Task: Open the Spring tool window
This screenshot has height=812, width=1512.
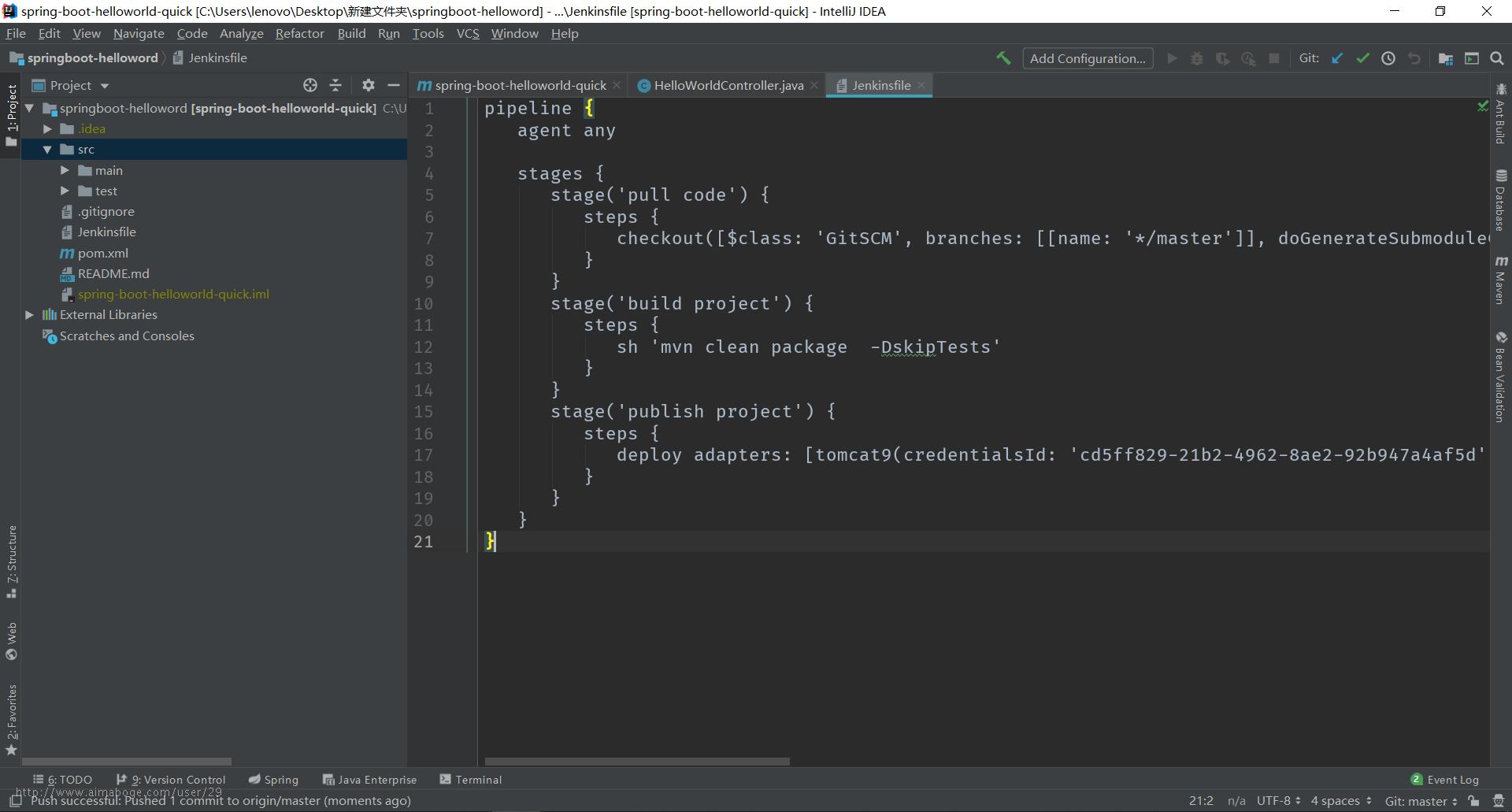Action: (273, 780)
